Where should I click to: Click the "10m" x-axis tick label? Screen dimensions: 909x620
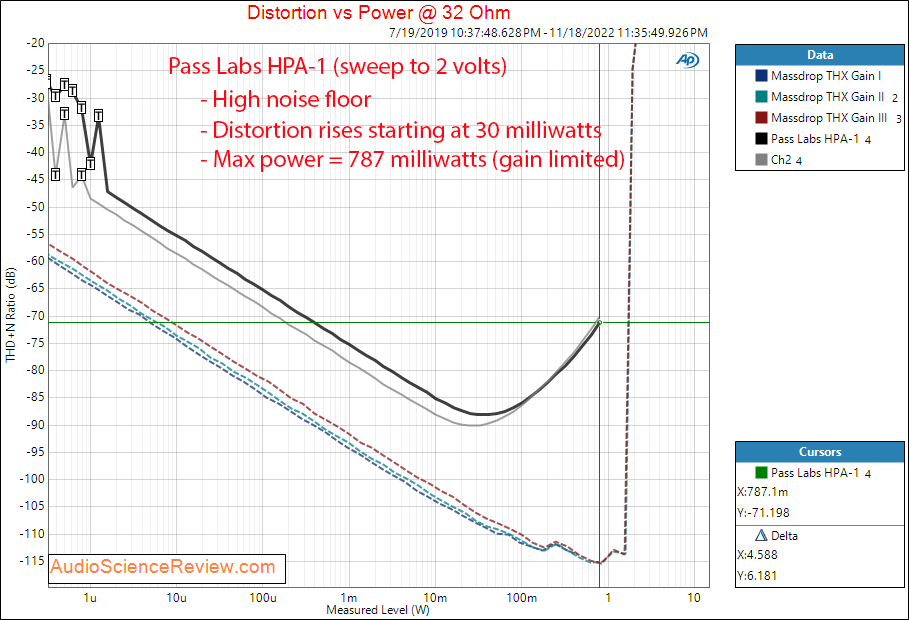pyautogui.click(x=435, y=597)
